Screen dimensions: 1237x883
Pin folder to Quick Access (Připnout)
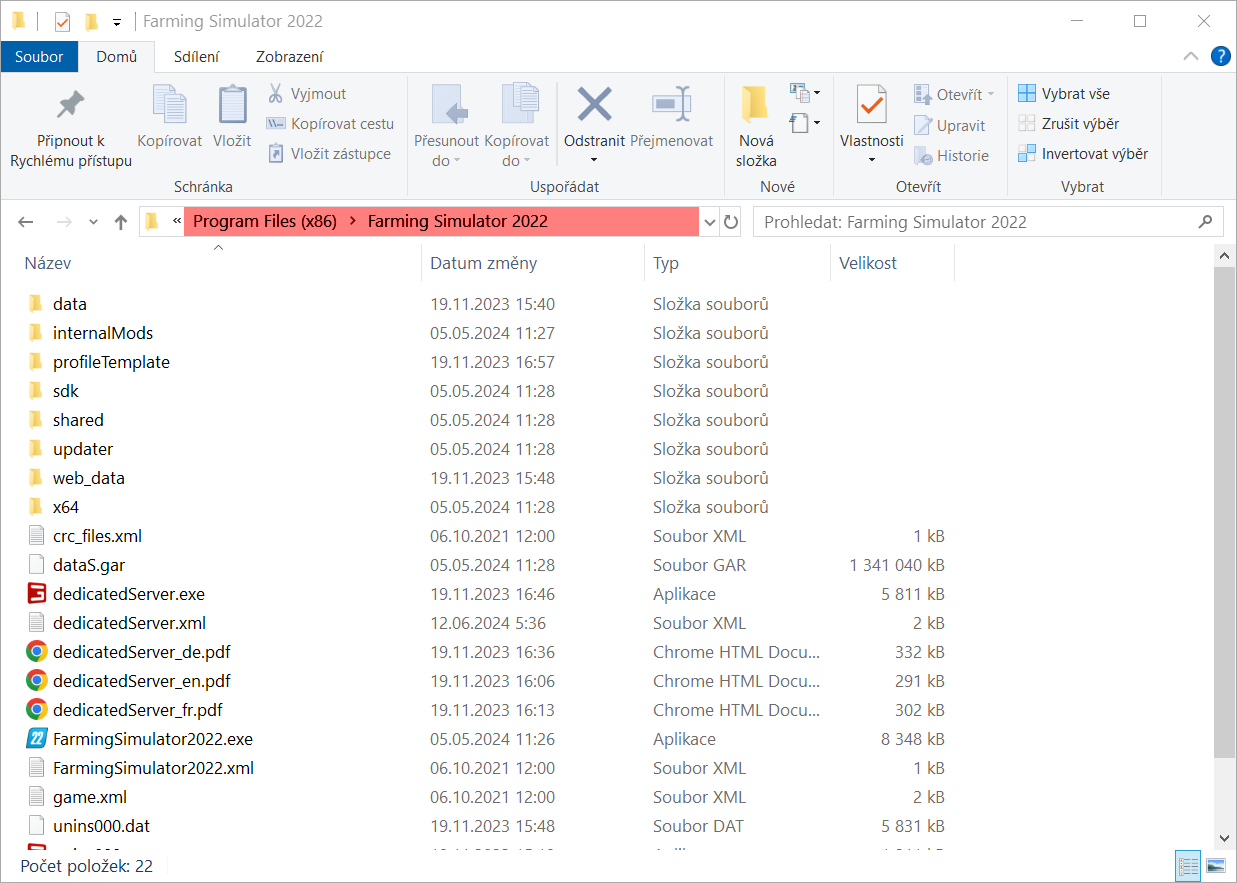pyautogui.click(x=71, y=126)
